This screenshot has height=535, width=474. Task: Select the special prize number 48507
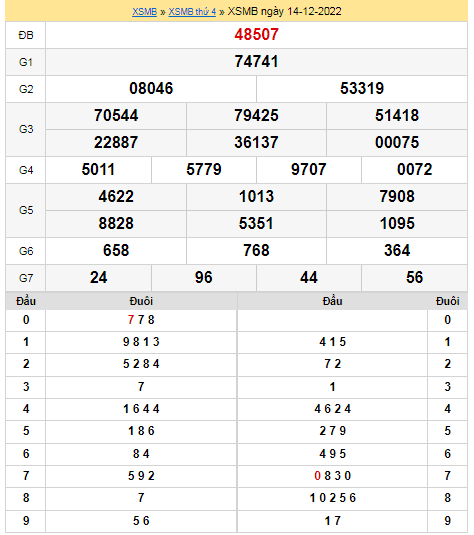point(256,34)
